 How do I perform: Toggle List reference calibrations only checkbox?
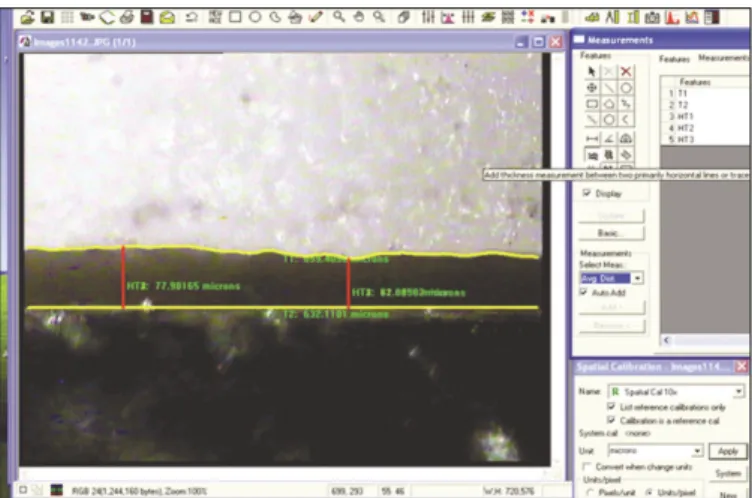point(611,407)
